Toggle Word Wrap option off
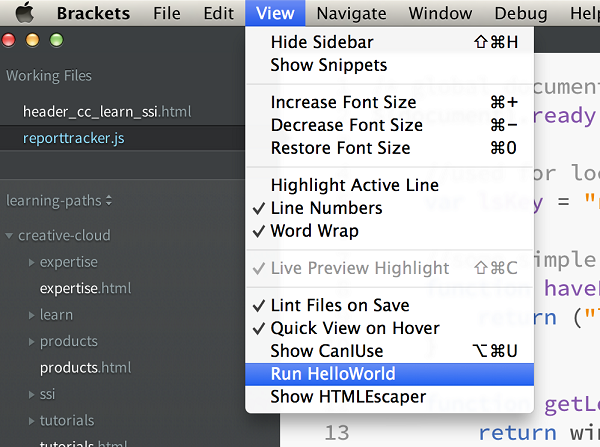This screenshot has height=447, width=600. pyautogui.click(x=390, y=231)
